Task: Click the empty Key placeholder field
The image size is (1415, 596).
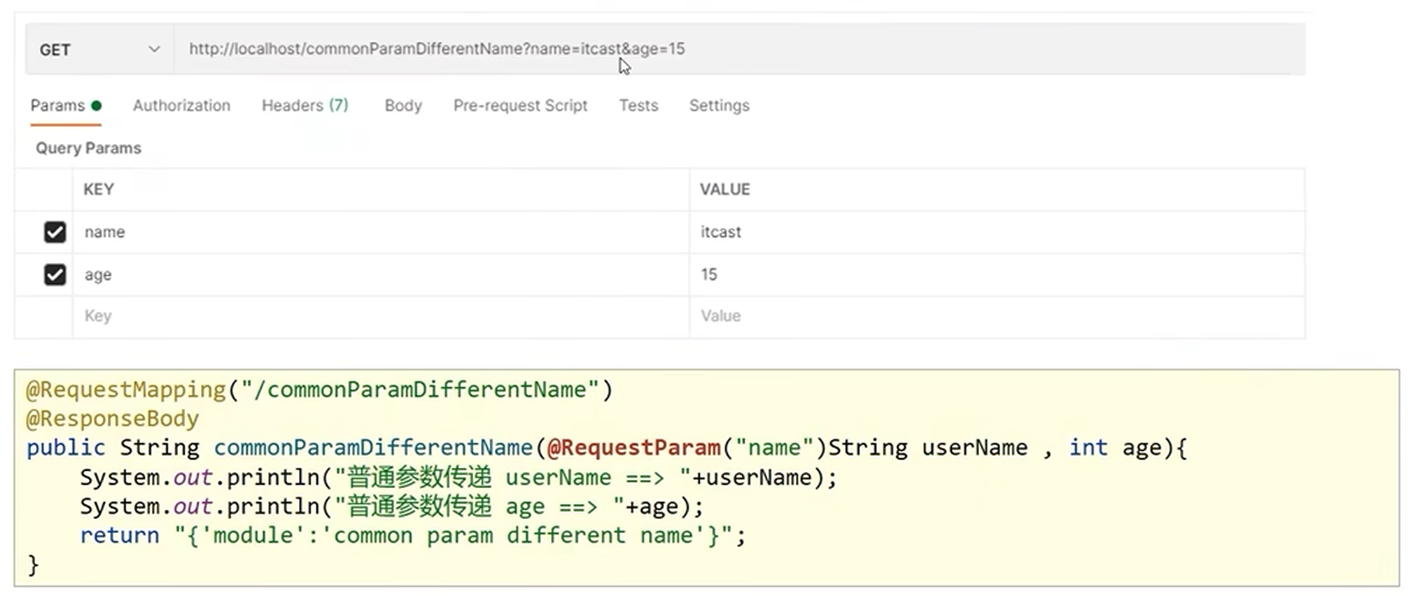Action: [x=381, y=316]
